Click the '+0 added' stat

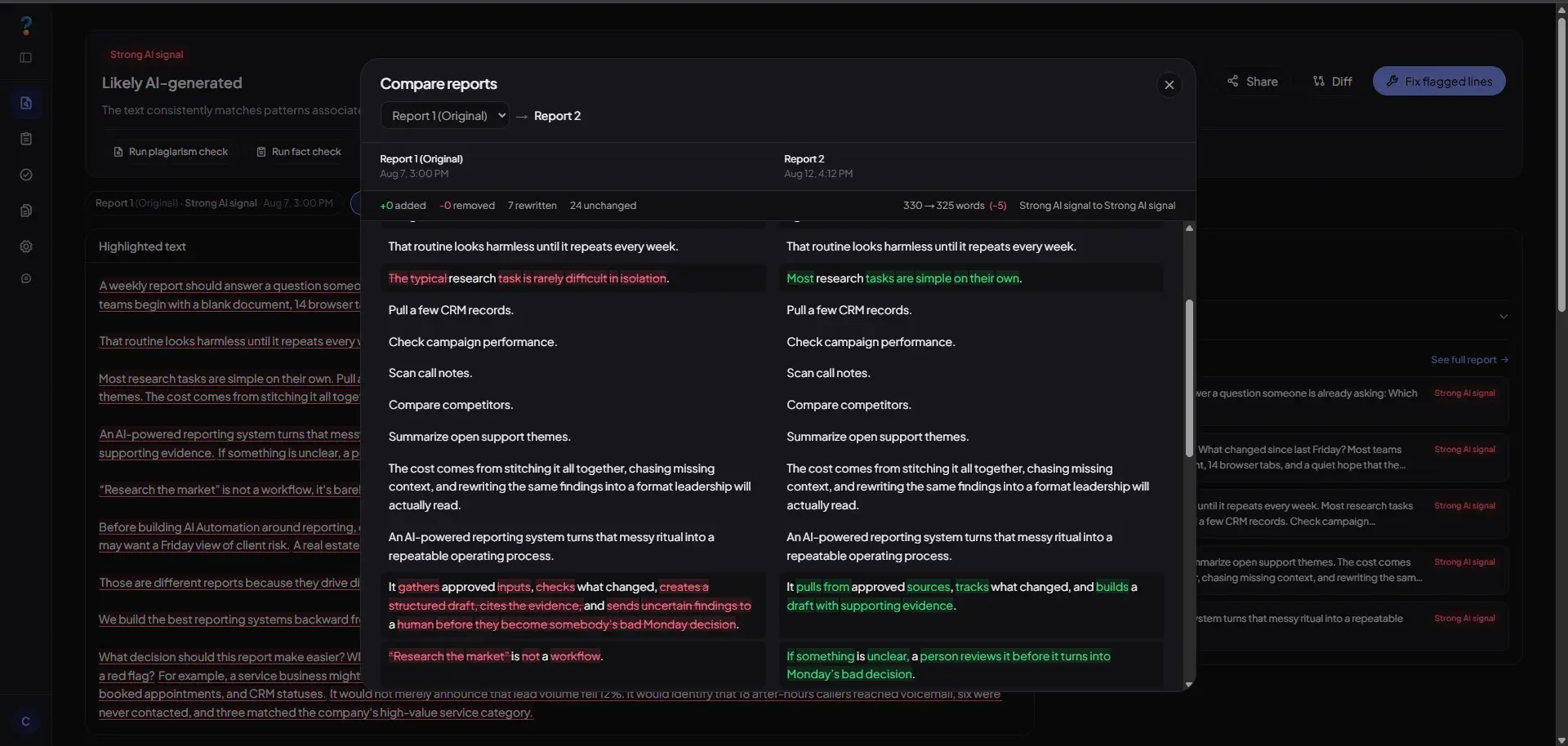[x=403, y=206]
